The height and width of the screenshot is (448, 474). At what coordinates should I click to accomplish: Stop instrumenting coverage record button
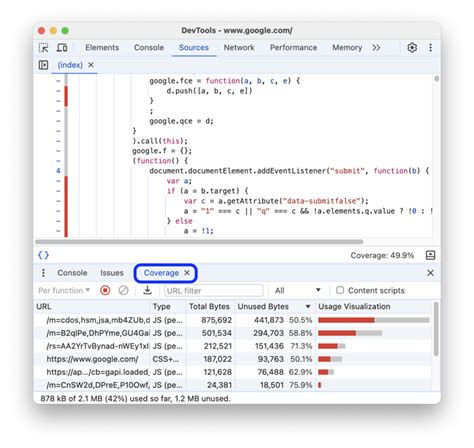click(105, 291)
